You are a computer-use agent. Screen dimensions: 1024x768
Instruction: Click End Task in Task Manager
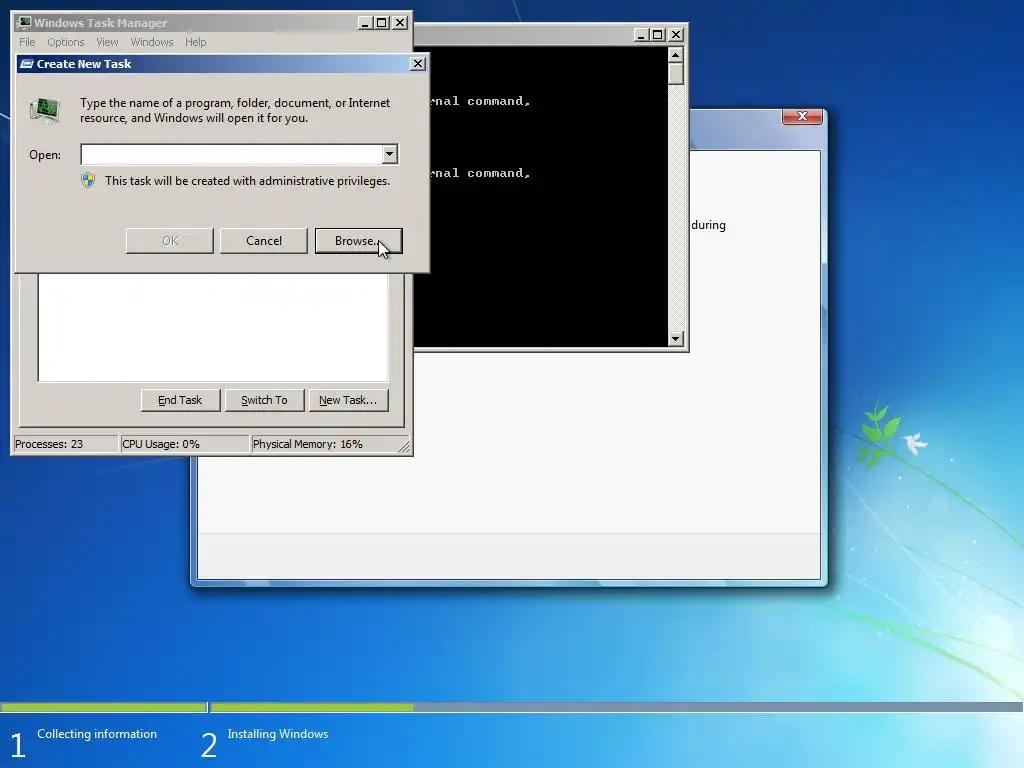pos(180,400)
